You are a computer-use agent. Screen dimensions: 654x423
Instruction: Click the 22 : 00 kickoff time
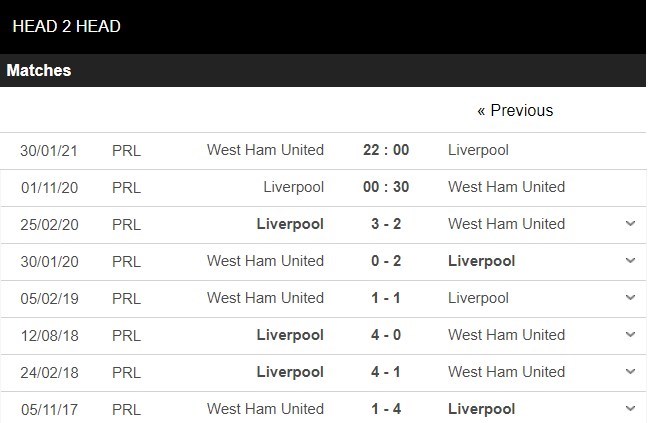[x=386, y=150]
